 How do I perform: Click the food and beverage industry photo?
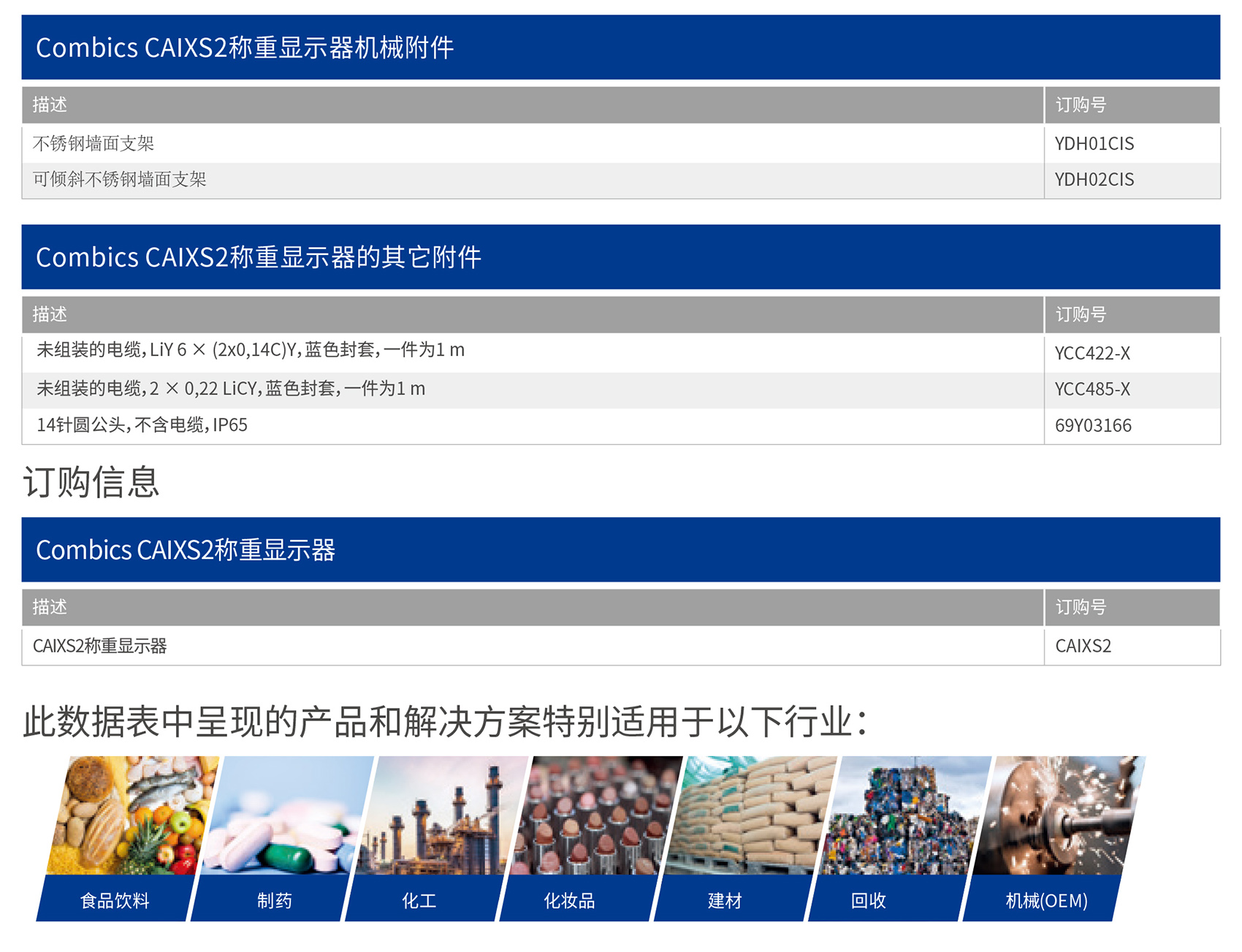coord(132,815)
